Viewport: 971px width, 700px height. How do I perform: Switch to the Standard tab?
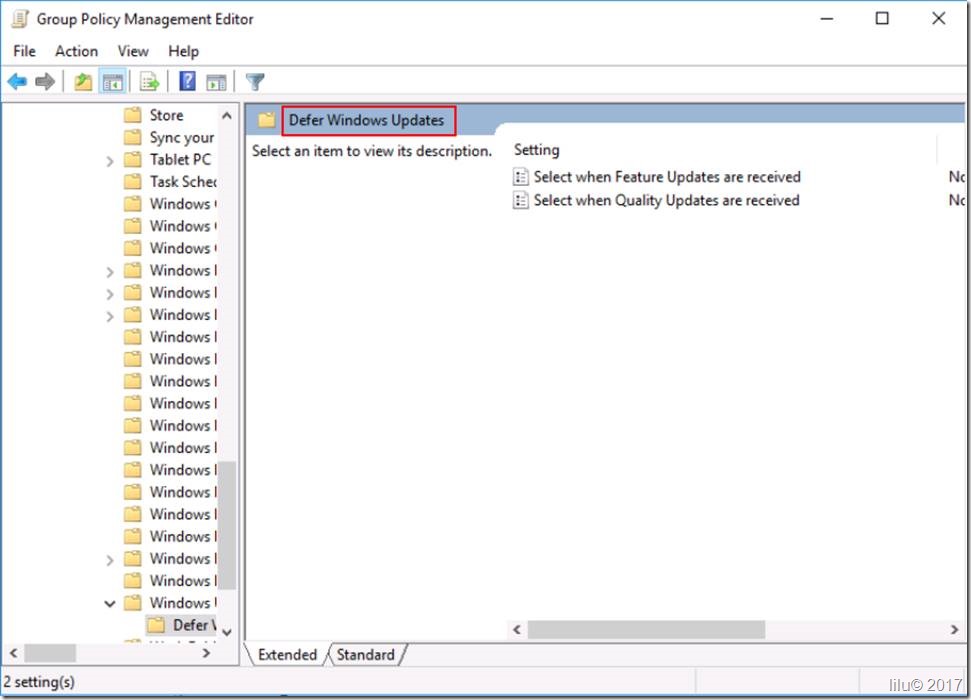[x=365, y=655]
